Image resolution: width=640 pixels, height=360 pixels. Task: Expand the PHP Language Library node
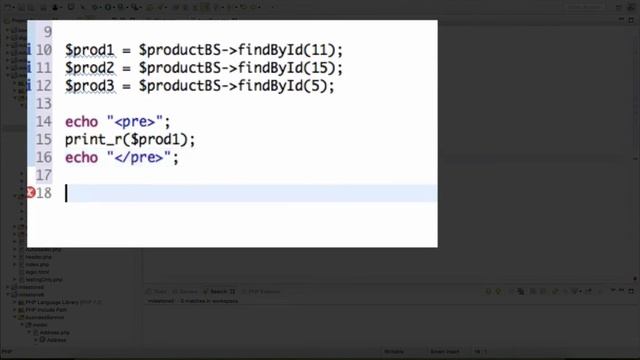point(15,302)
